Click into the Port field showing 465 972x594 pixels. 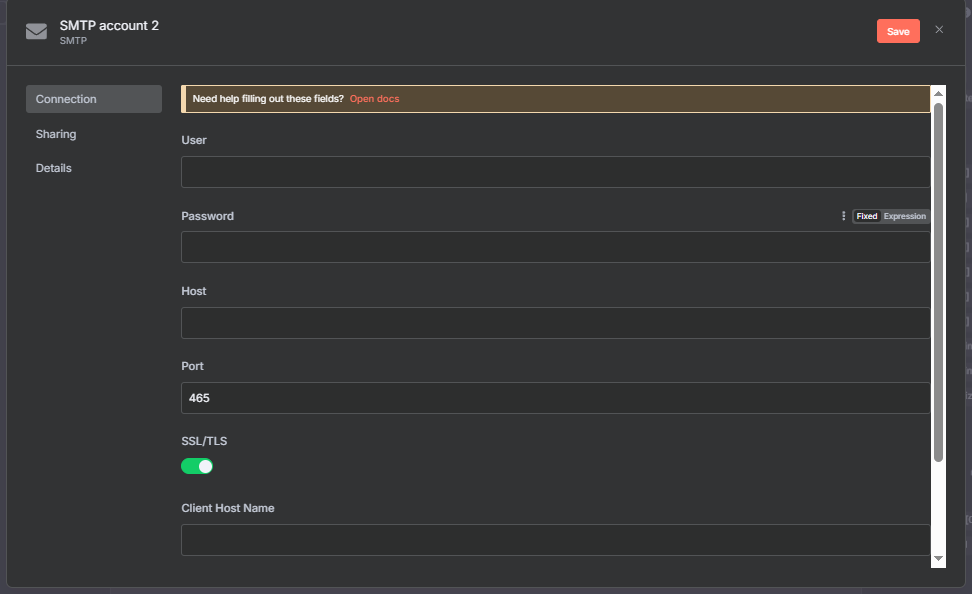click(555, 398)
